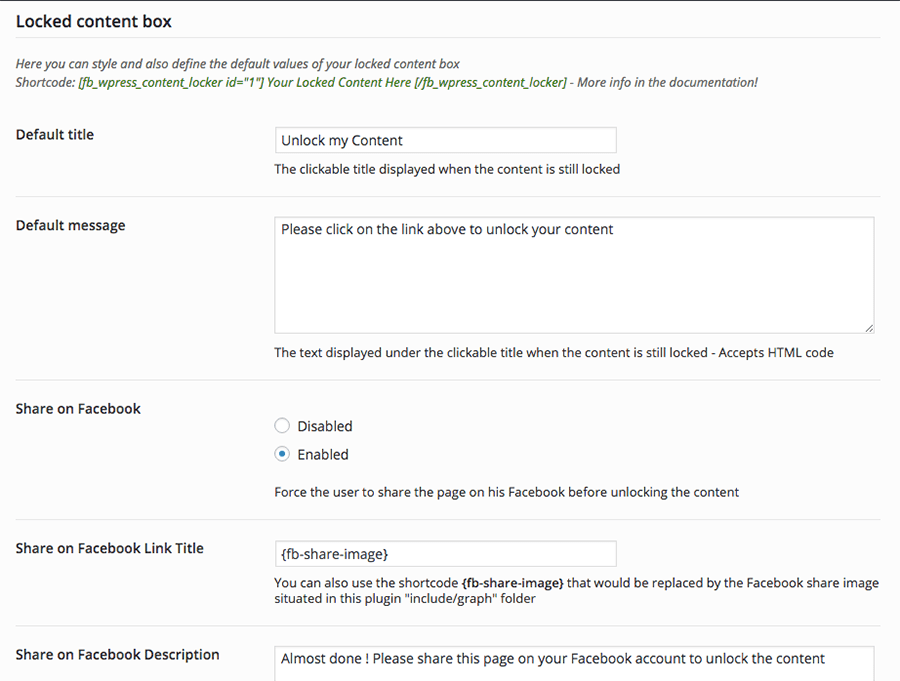The width and height of the screenshot is (900, 681).
Task: Click the Share on Facebook Link Title label
Action: tap(110, 548)
